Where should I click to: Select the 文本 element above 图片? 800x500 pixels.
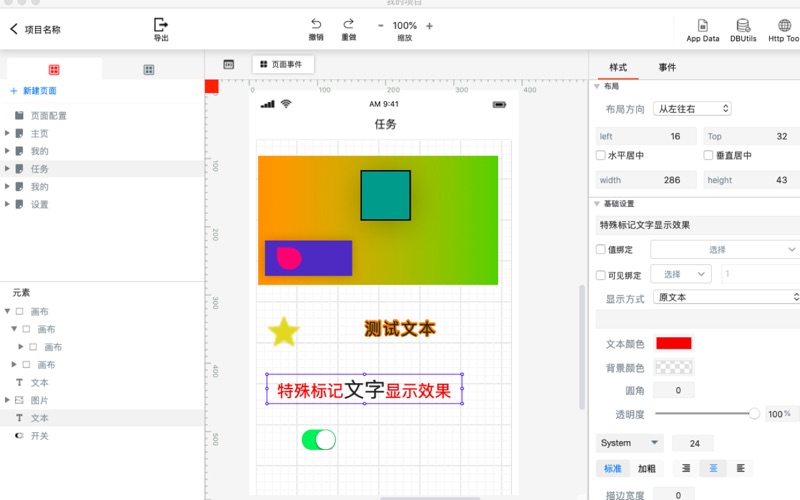point(39,383)
